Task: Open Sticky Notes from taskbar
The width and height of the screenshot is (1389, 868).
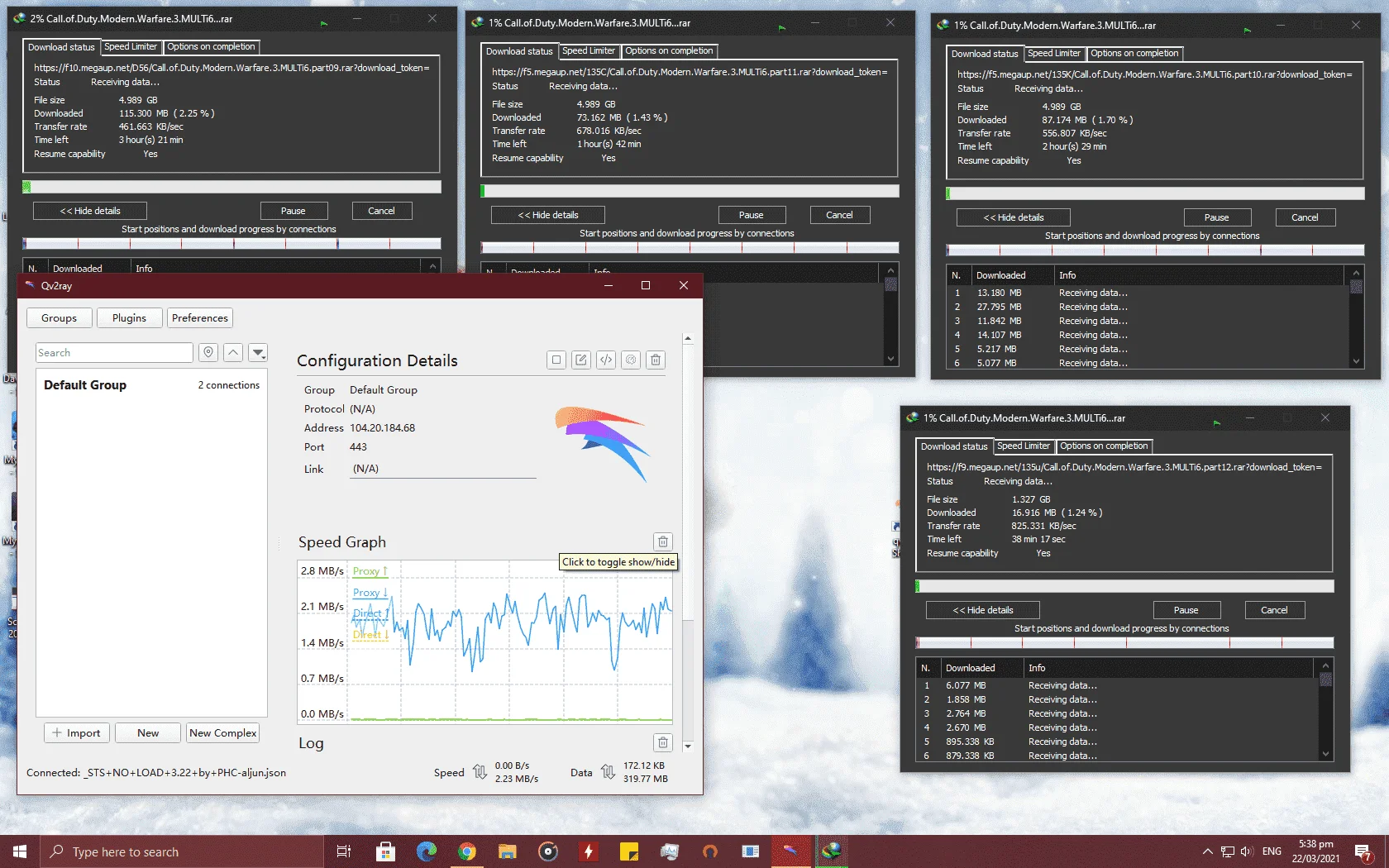Action: pos(629,851)
